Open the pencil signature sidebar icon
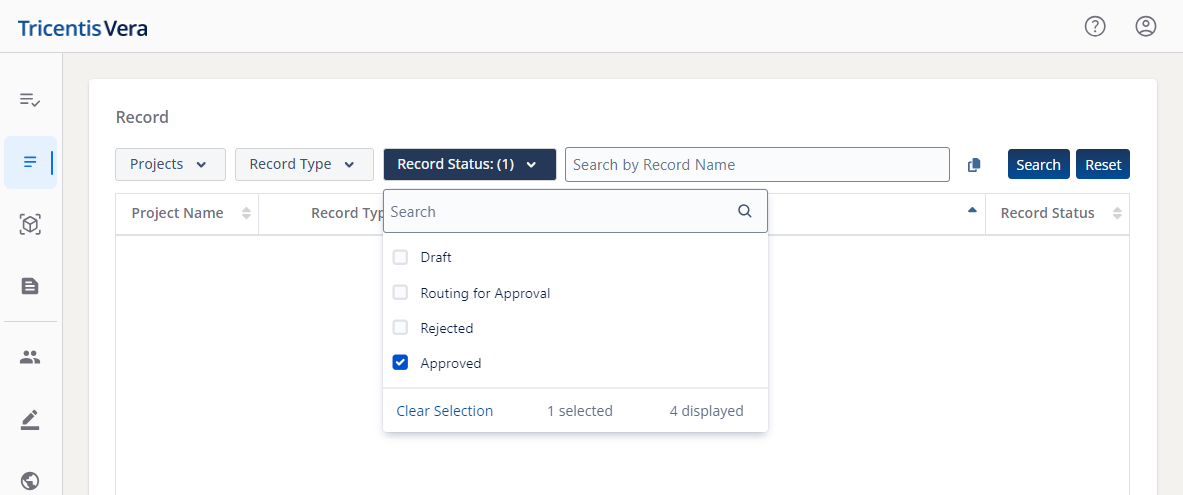This screenshot has height=495, width=1183. point(30,420)
